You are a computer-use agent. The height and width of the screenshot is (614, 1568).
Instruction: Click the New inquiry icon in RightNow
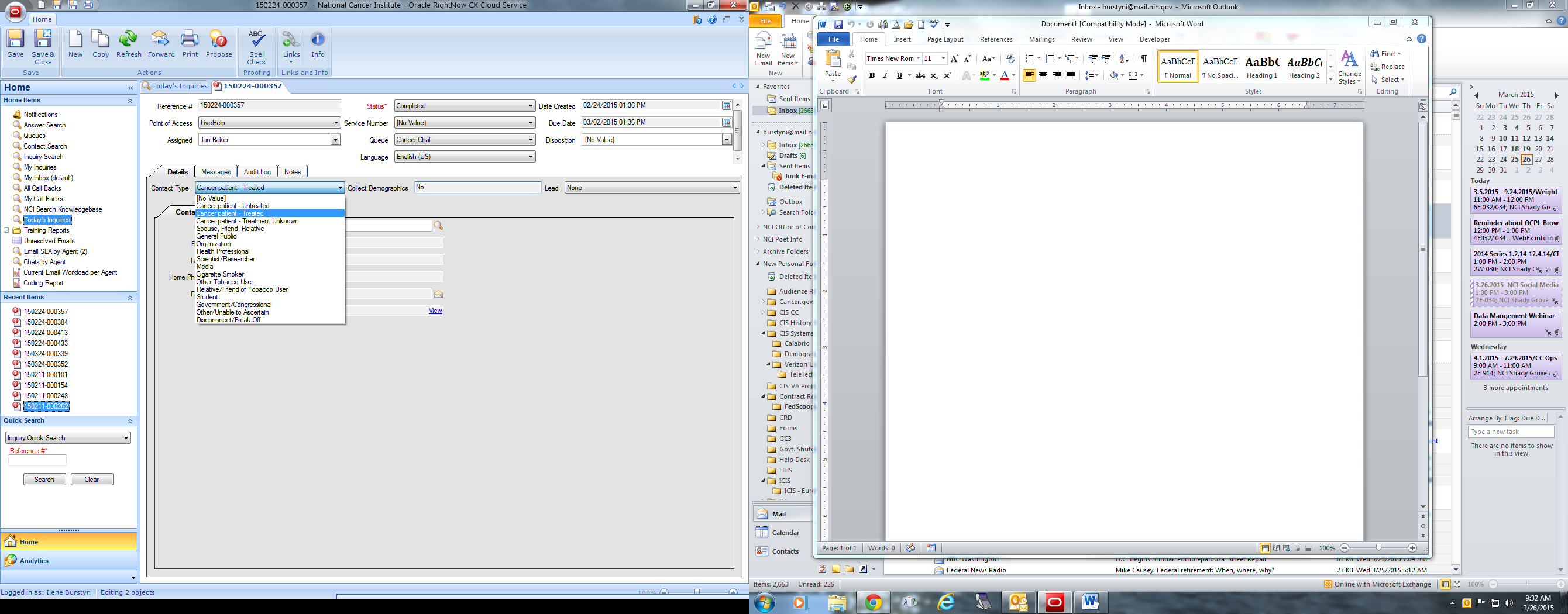(x=75, y=44)
